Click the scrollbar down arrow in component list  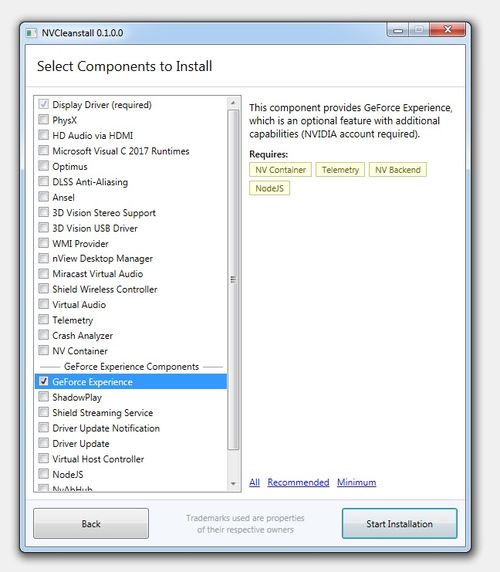click(x=233, y=484)
